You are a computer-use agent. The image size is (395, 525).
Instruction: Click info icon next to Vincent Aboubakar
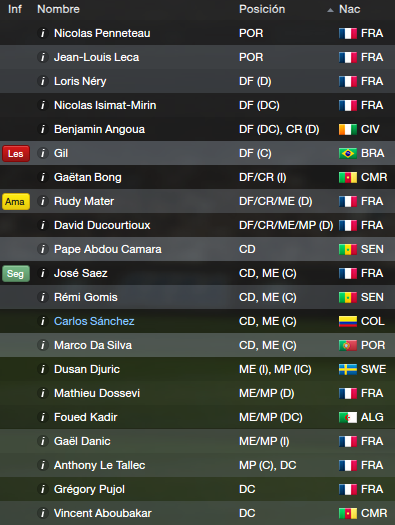[x=43, y=513]
